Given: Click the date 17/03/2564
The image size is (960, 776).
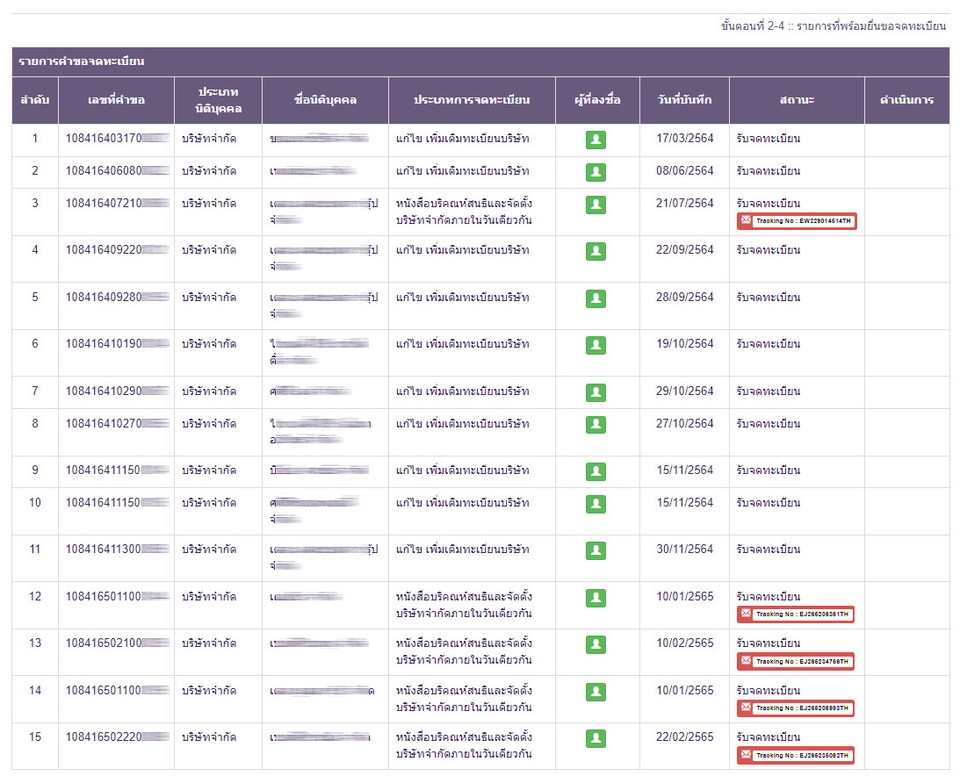Looking at the screenshot, I should pos(684,138).
